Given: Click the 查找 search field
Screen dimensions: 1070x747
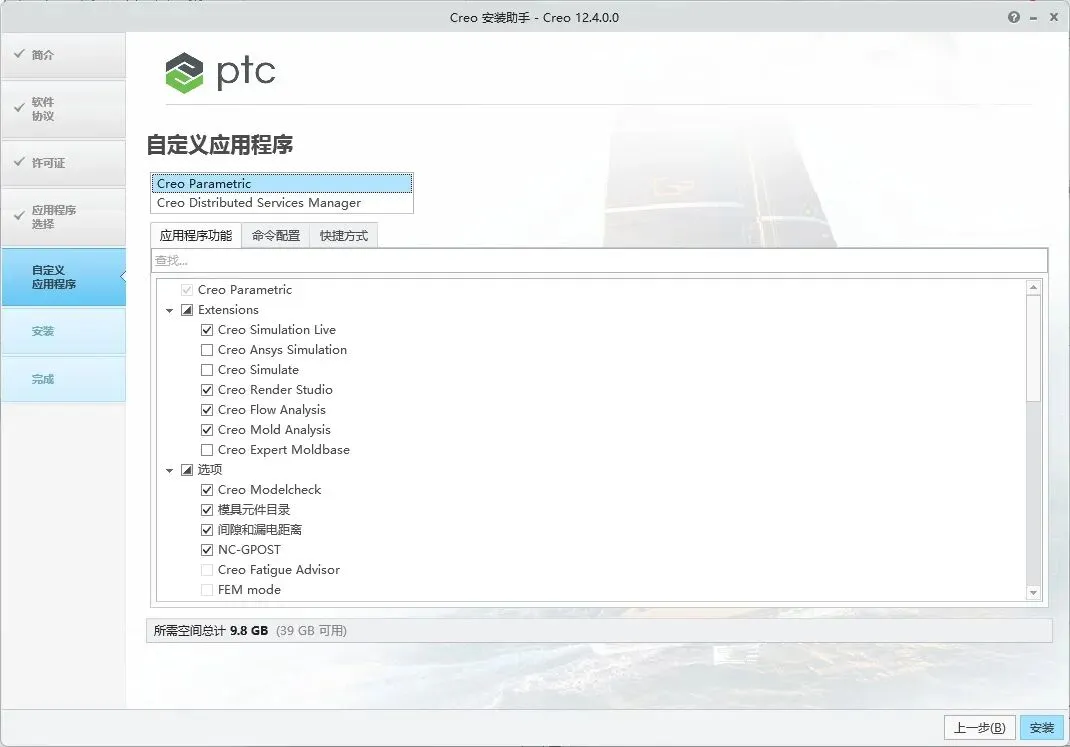Looking at the screenshot, I should click(599, 261).
